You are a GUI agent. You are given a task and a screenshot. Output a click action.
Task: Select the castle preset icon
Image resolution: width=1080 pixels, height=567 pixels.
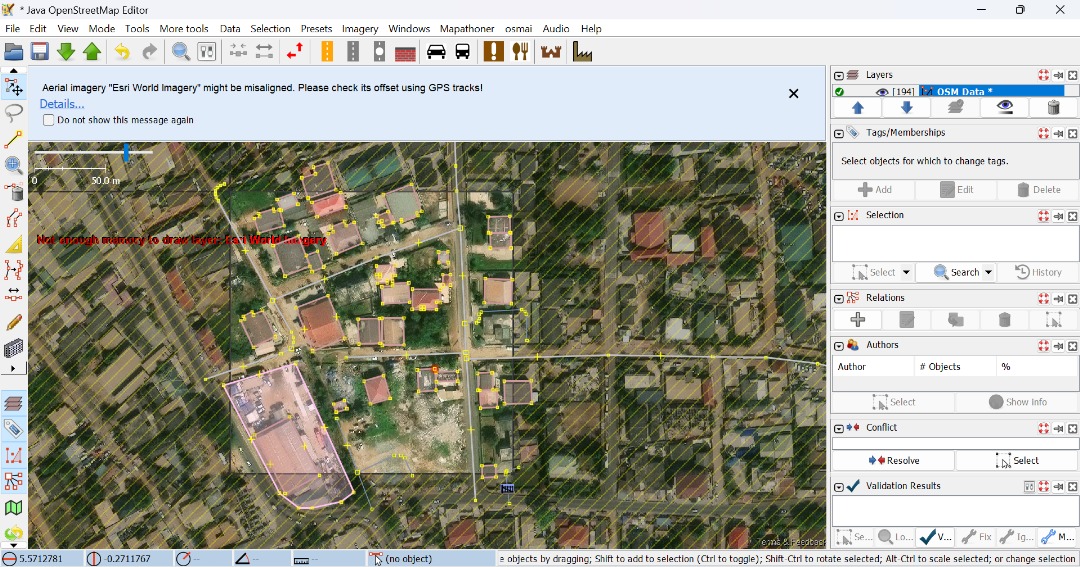click(551, 52)
